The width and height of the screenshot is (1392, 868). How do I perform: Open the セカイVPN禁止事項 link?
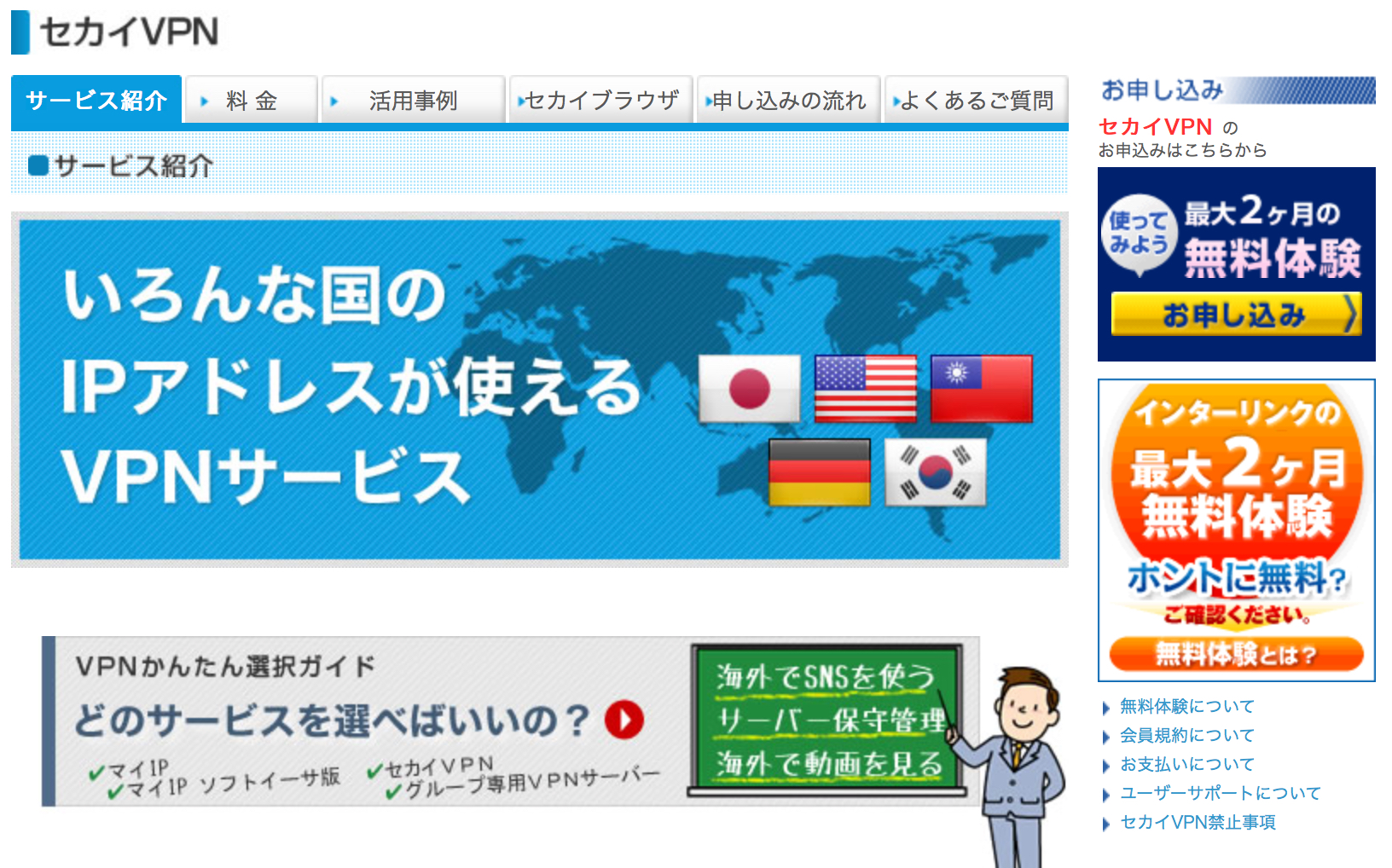click(x=1198, y=822)
